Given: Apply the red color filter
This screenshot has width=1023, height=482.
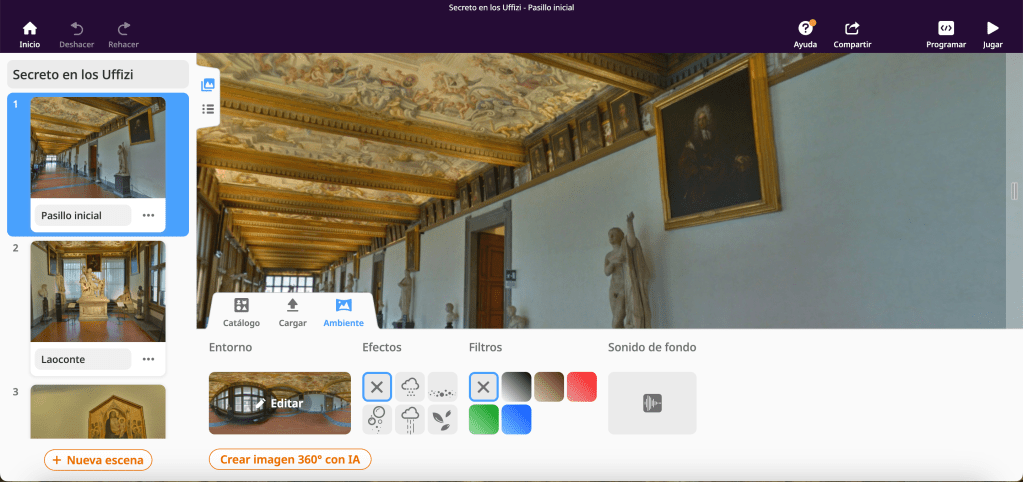Looking at the screenshot, I should (x=581, y=387).
